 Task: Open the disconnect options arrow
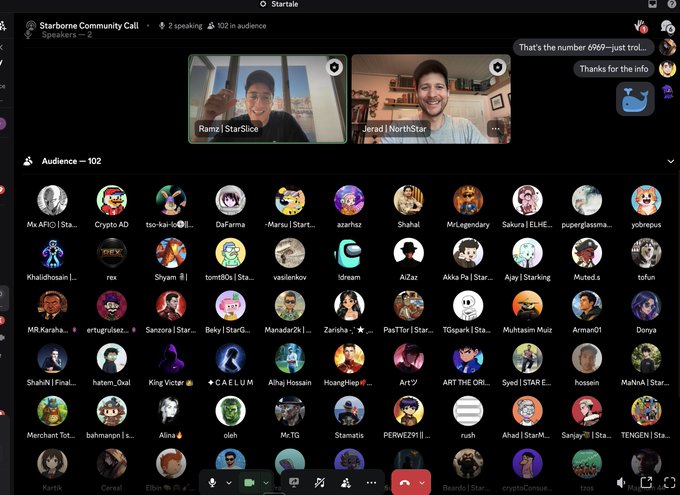(422, 482)
